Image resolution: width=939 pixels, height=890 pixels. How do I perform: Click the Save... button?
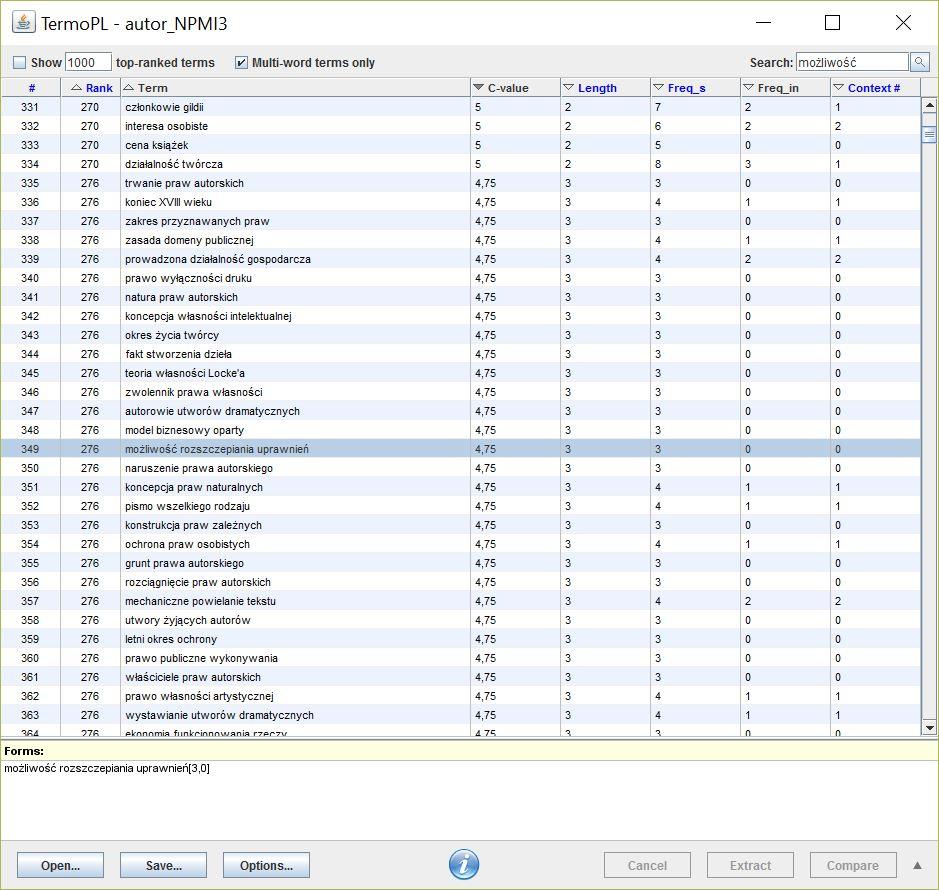pyautogui.click(x=163, y=865)
